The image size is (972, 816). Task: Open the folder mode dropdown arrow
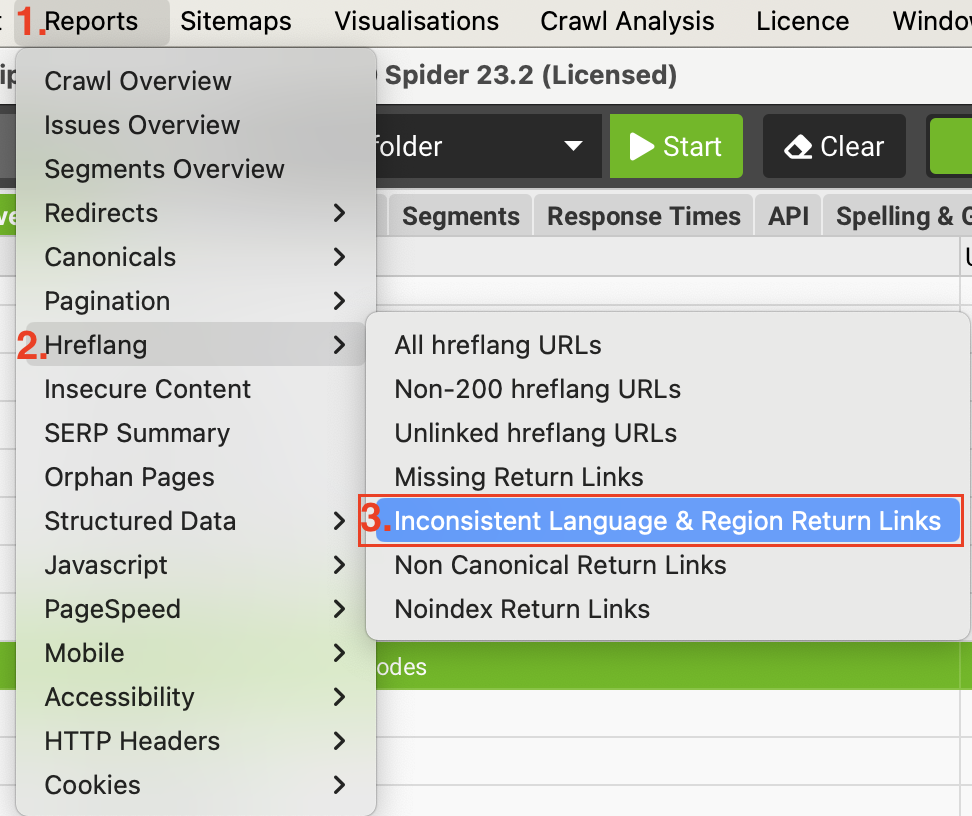(x=573, y=146)
